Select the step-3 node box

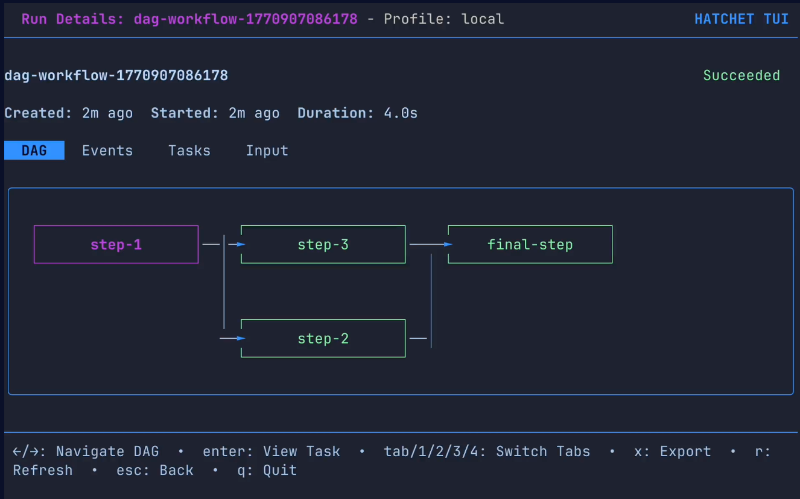point(323,244)
